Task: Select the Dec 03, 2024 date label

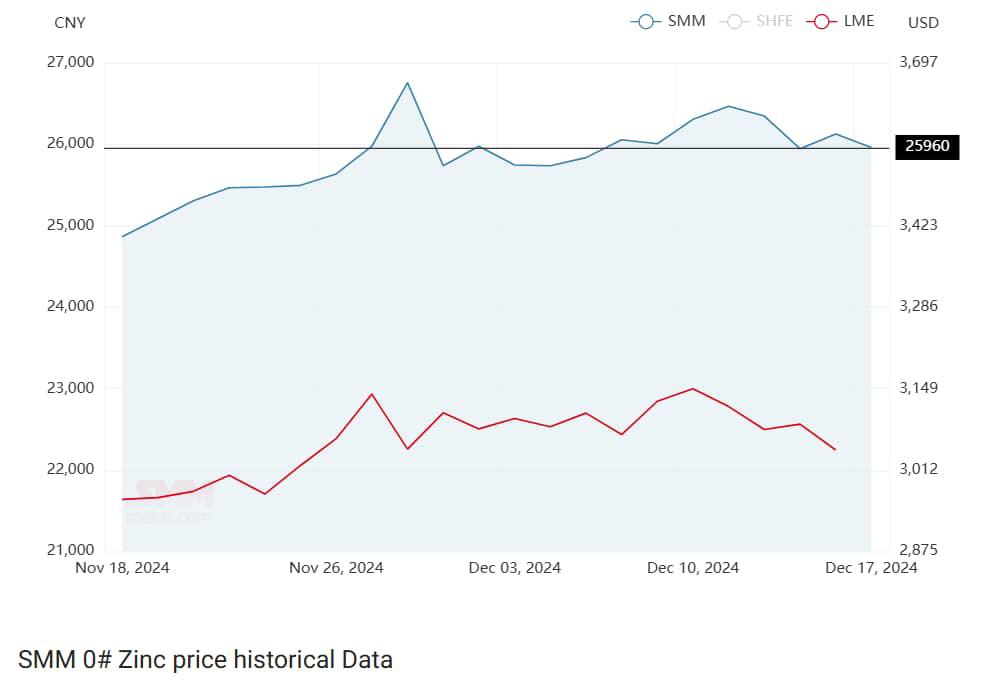Action: (x=514, y=567)
